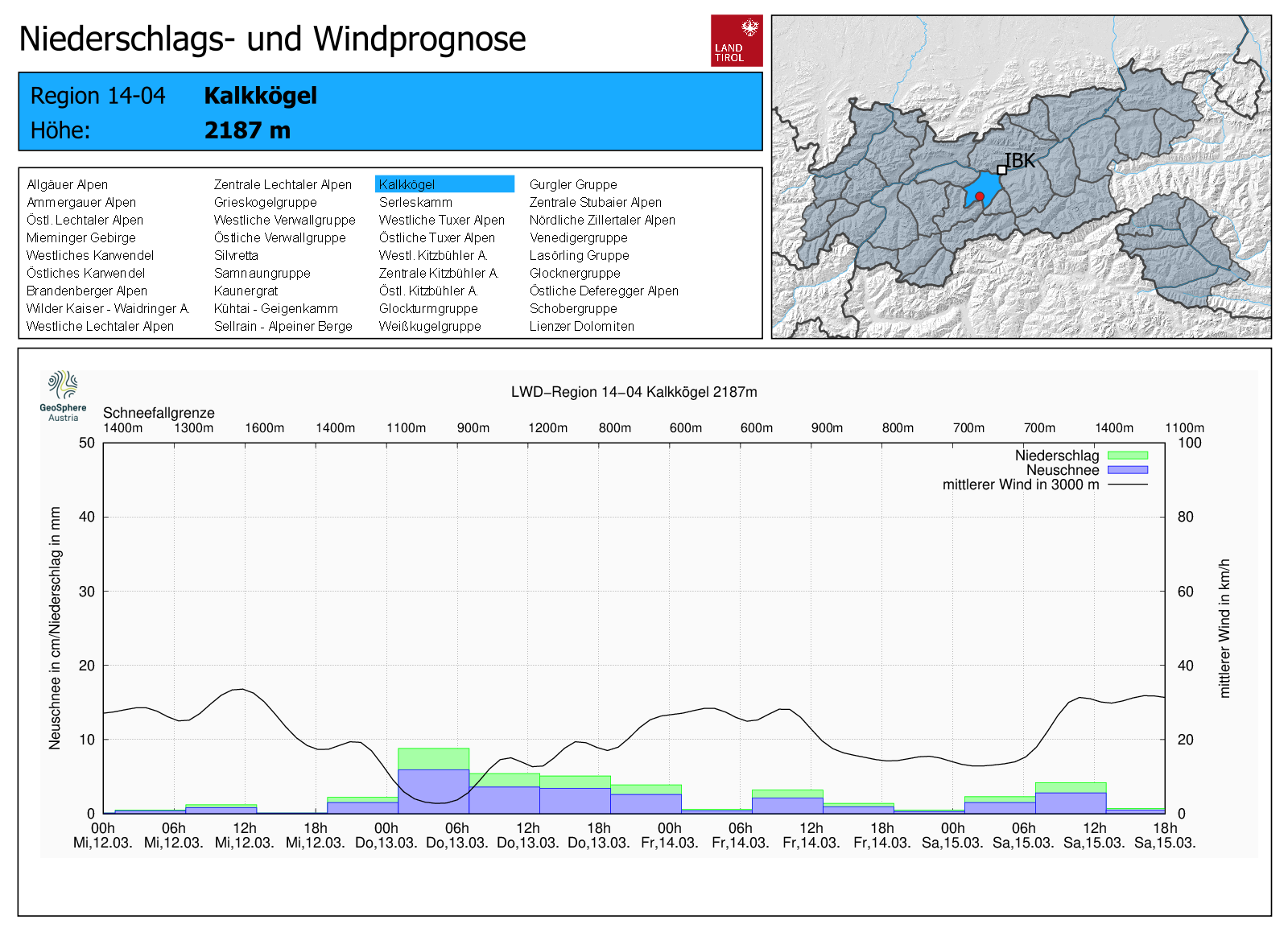Open Westliche Tuxer Alpen forecast
Screen dimensions: 1288x928
[441, 220]
